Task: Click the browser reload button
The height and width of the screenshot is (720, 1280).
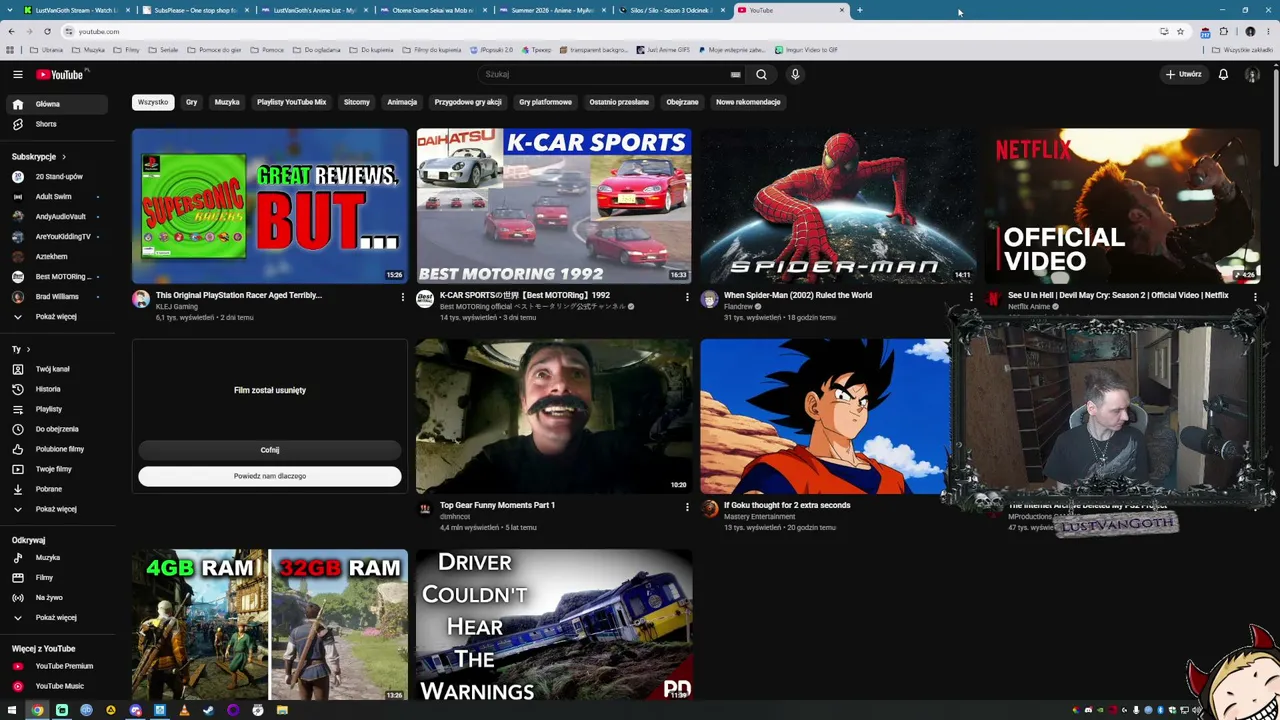Action: pos(47,31)
